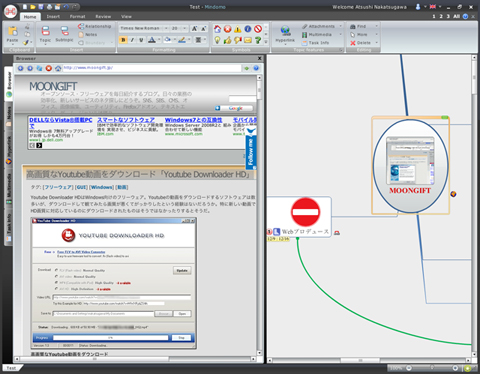This screenshot has height=374, width=480.
Task: Add the thumbs up symbol
Action: 228,40
